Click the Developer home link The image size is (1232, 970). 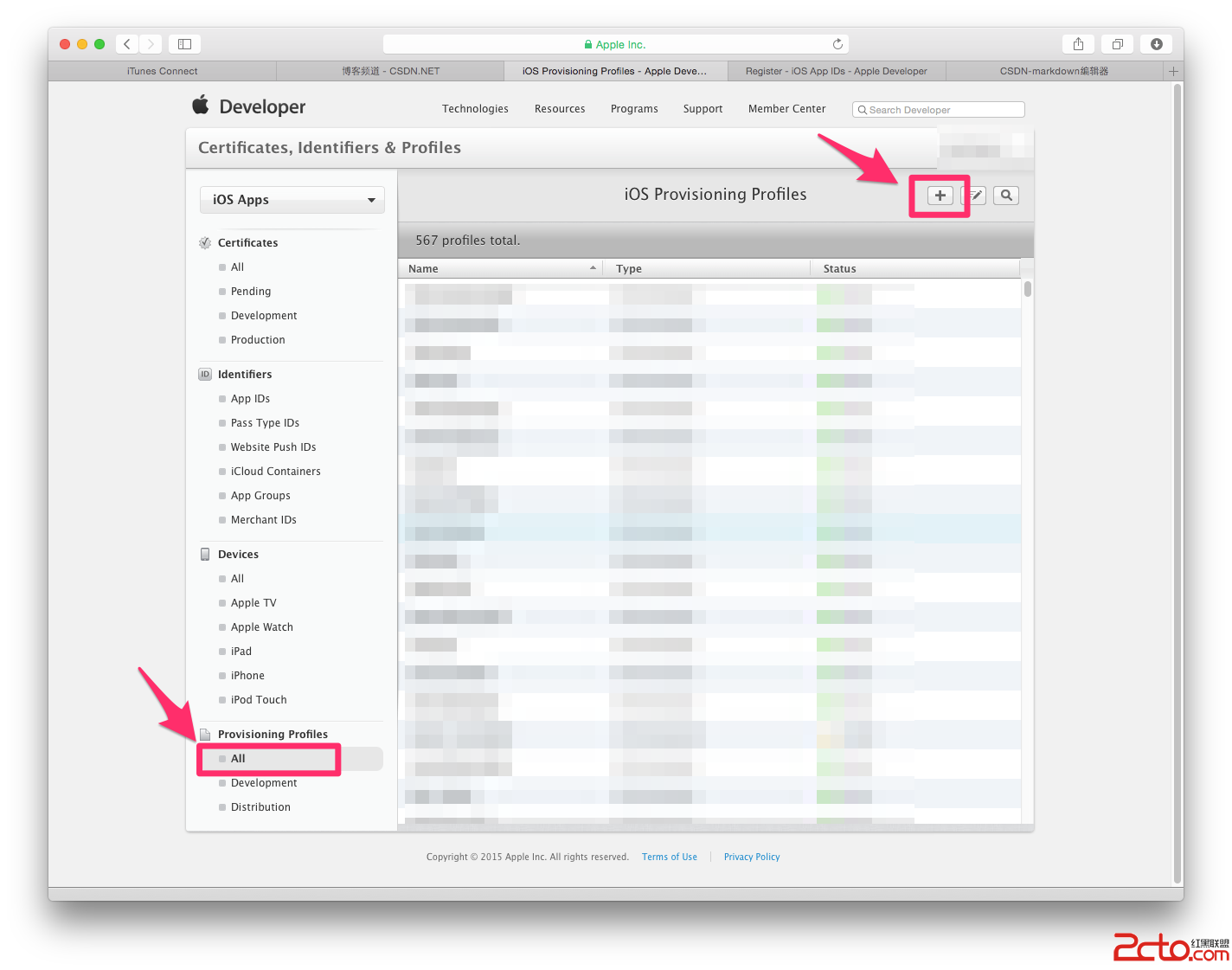coord(262,106)
